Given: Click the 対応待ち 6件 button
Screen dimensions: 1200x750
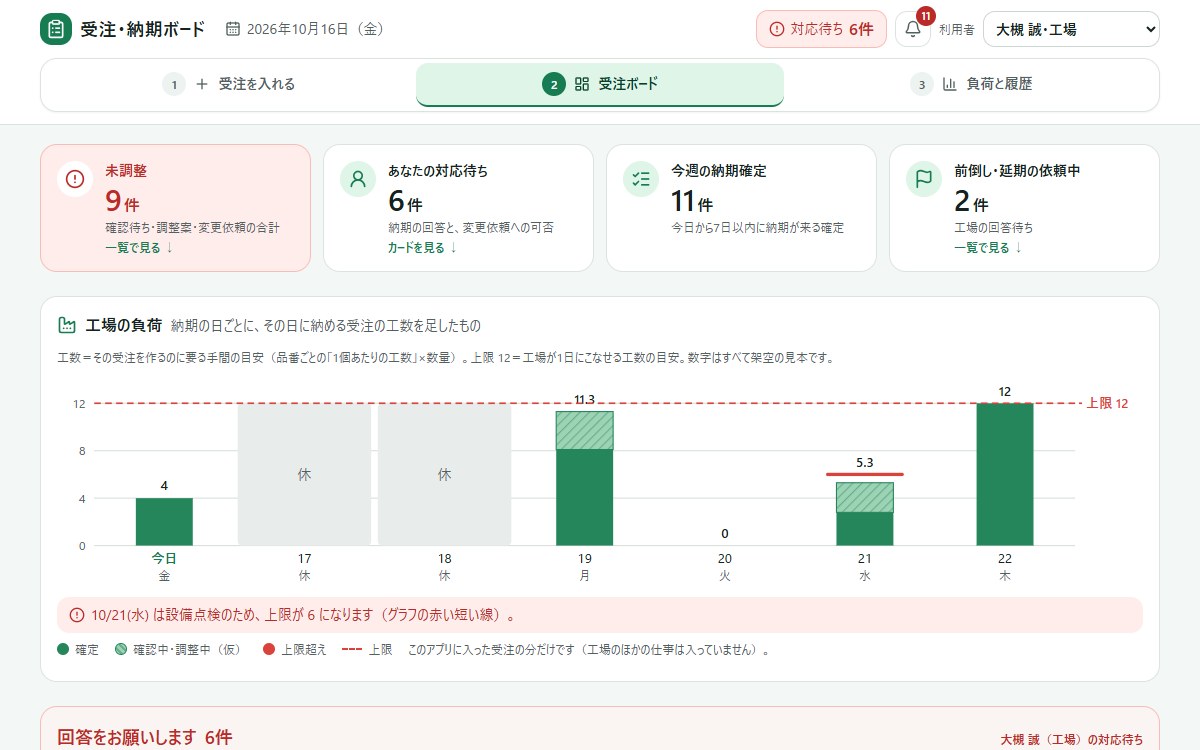Looking at the screenshot, I should [x=821, y=29].
